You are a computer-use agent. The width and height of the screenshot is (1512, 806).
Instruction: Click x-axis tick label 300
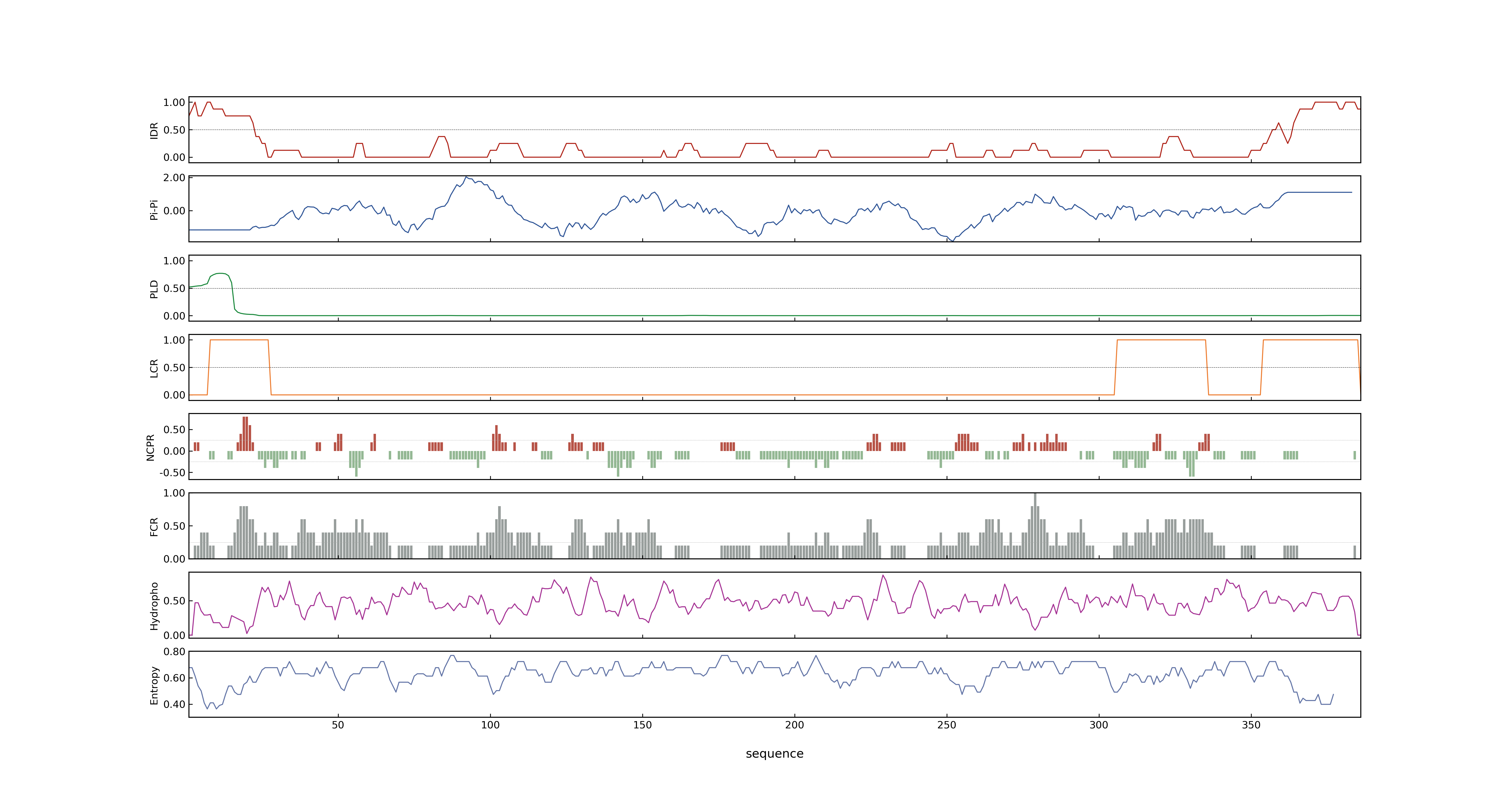click(1099, 725)
